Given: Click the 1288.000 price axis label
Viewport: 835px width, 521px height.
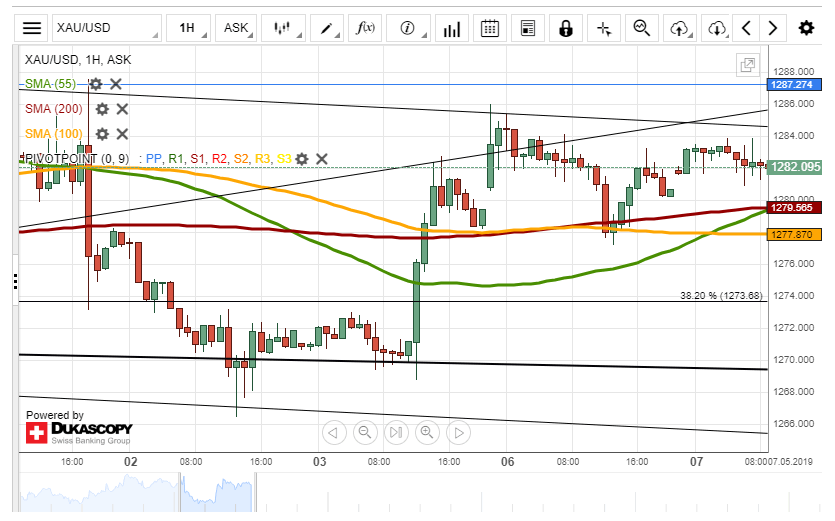Looking at the screenshot, I should [793, 72].
